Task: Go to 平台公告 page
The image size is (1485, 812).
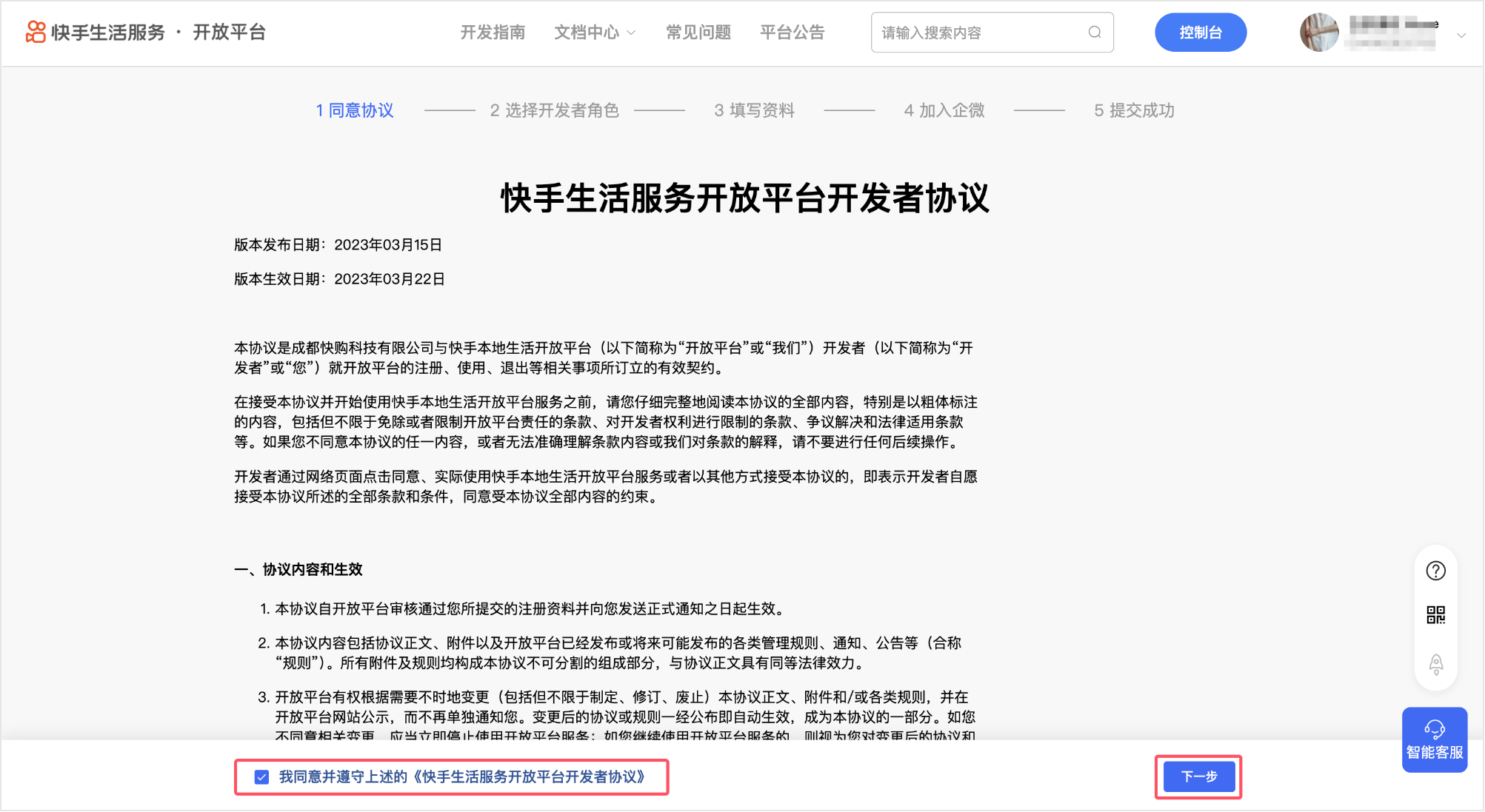Action: pos(792,33)
